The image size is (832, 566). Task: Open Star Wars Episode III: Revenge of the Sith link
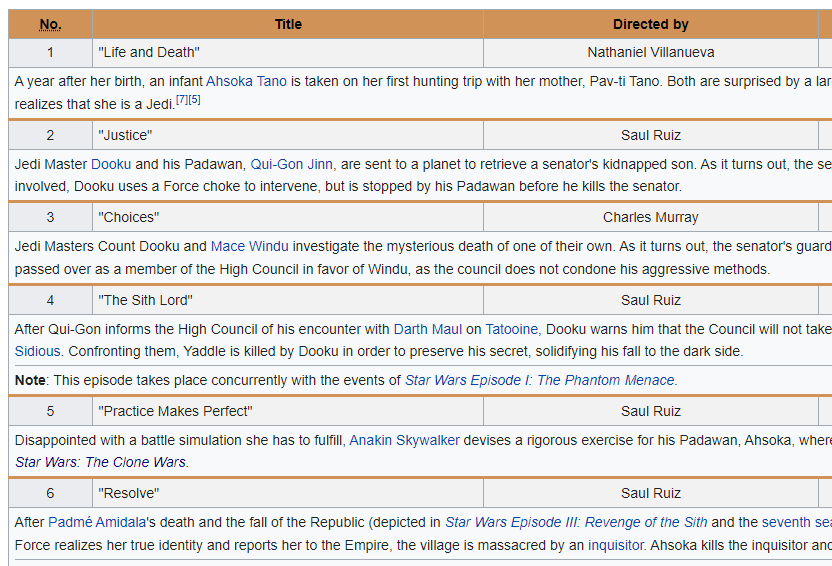(576, 522)
